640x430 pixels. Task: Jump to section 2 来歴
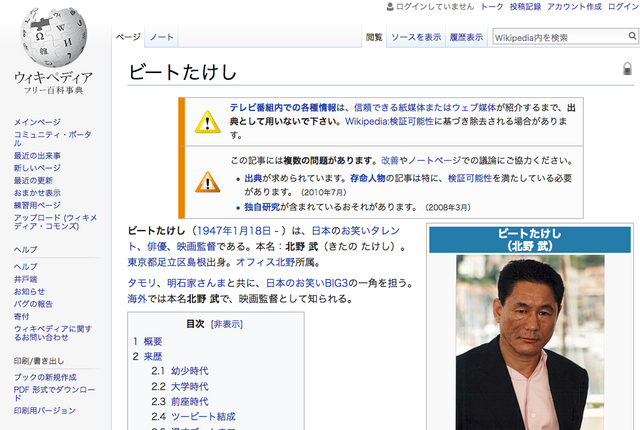(153, 356)
